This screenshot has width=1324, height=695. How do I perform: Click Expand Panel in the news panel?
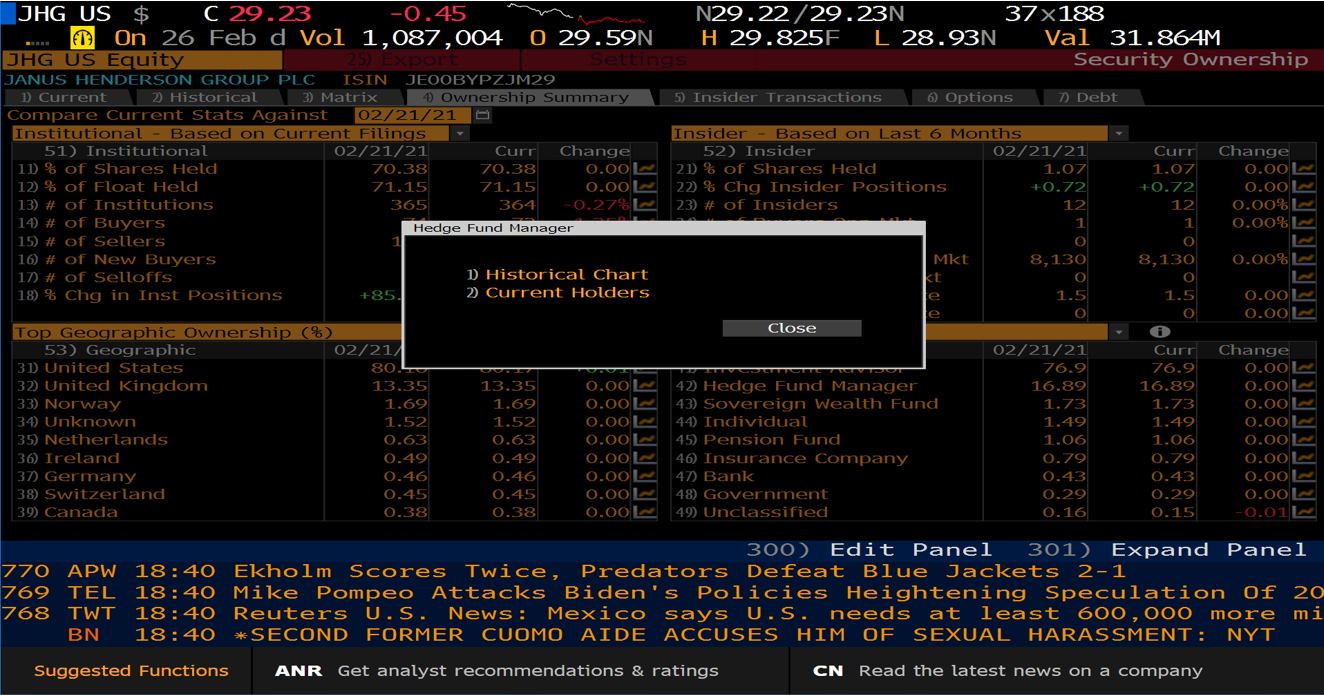pyautogui.click(x=1168, y=550)
